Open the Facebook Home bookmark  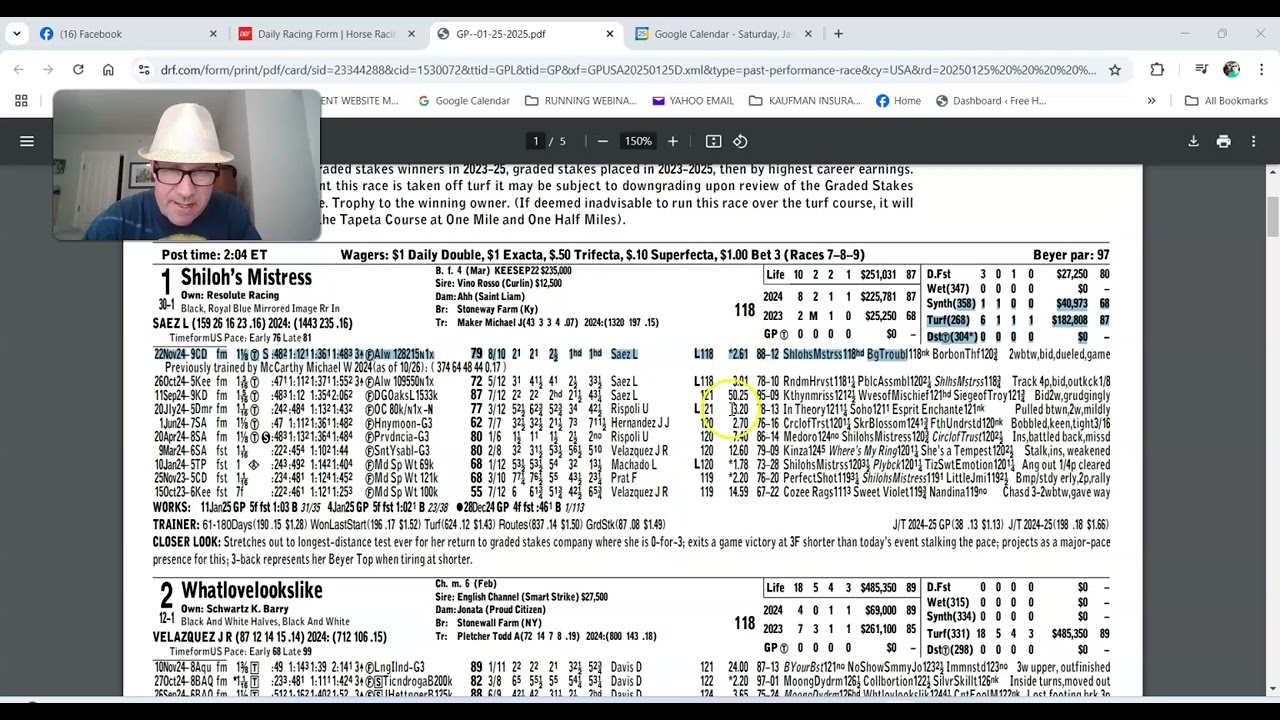(x=898, y=101)
